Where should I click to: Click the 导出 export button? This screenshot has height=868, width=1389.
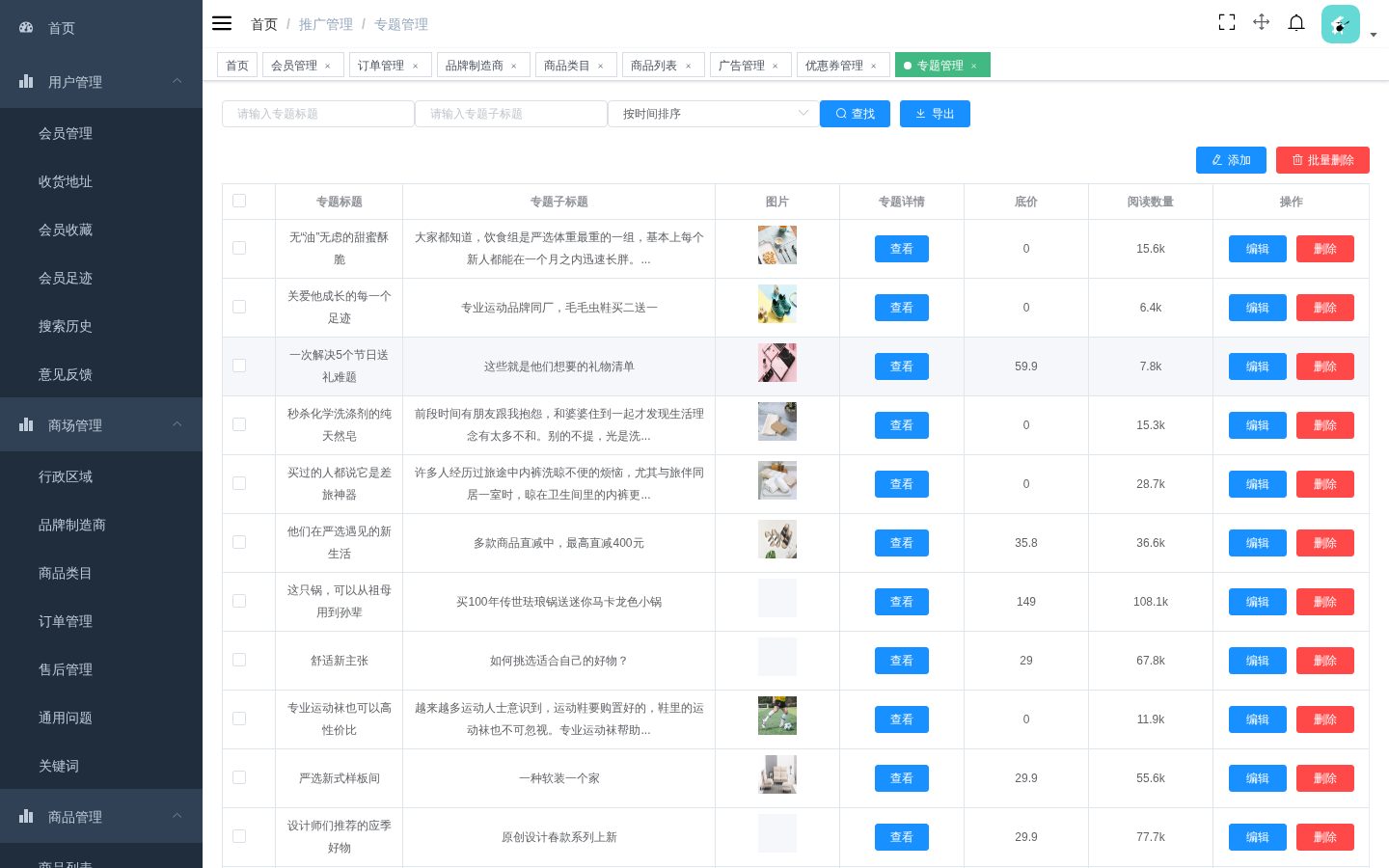935,114
